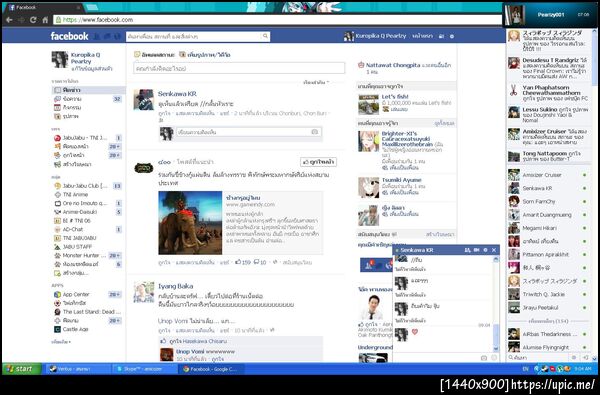Attach photo in Senkawa KR chat box

(x=484, y=358)
